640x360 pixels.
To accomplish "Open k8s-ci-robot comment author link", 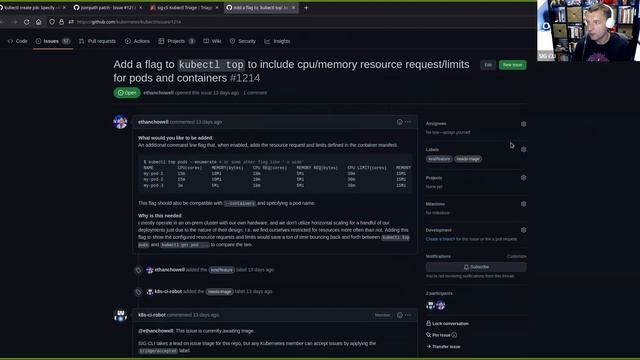I will (x=151, y=315).
